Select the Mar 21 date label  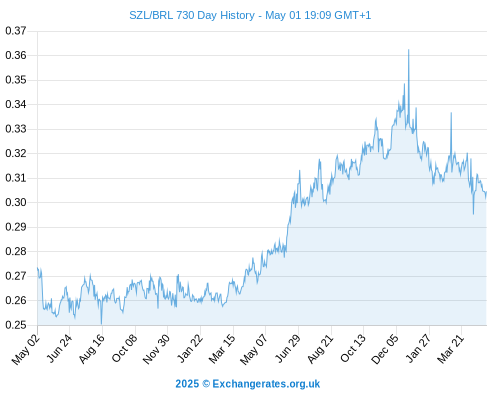(x=451, y=349)
